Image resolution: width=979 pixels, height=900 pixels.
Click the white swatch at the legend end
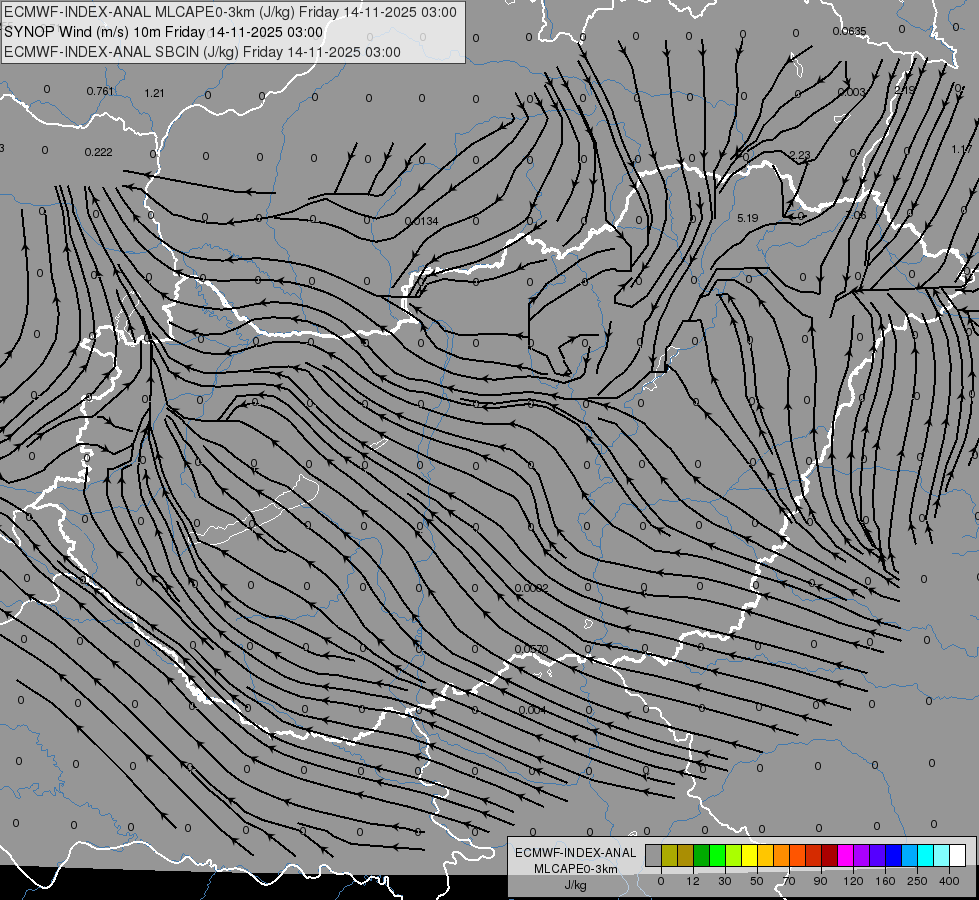958,856
